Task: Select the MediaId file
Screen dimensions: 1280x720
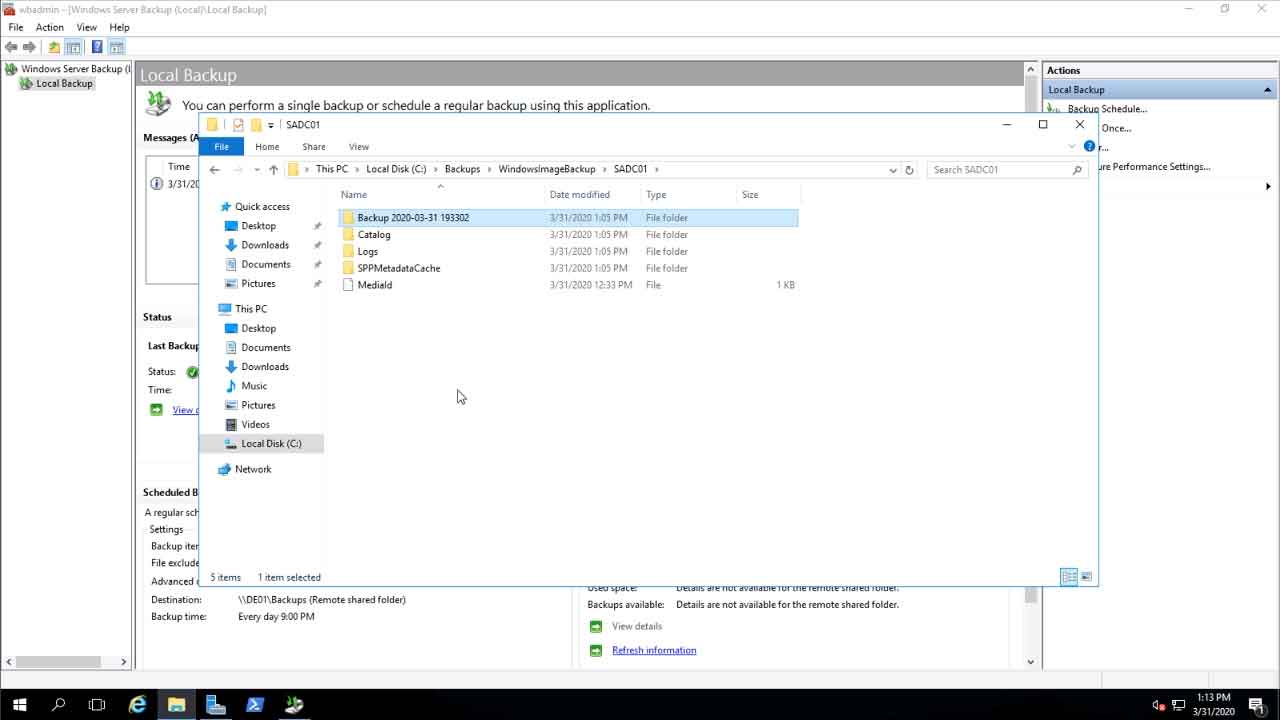Action: (374, 285)
